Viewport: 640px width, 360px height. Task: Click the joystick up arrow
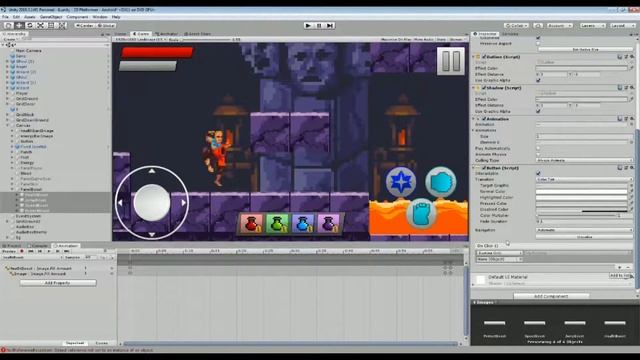click(x=152, y=171)
